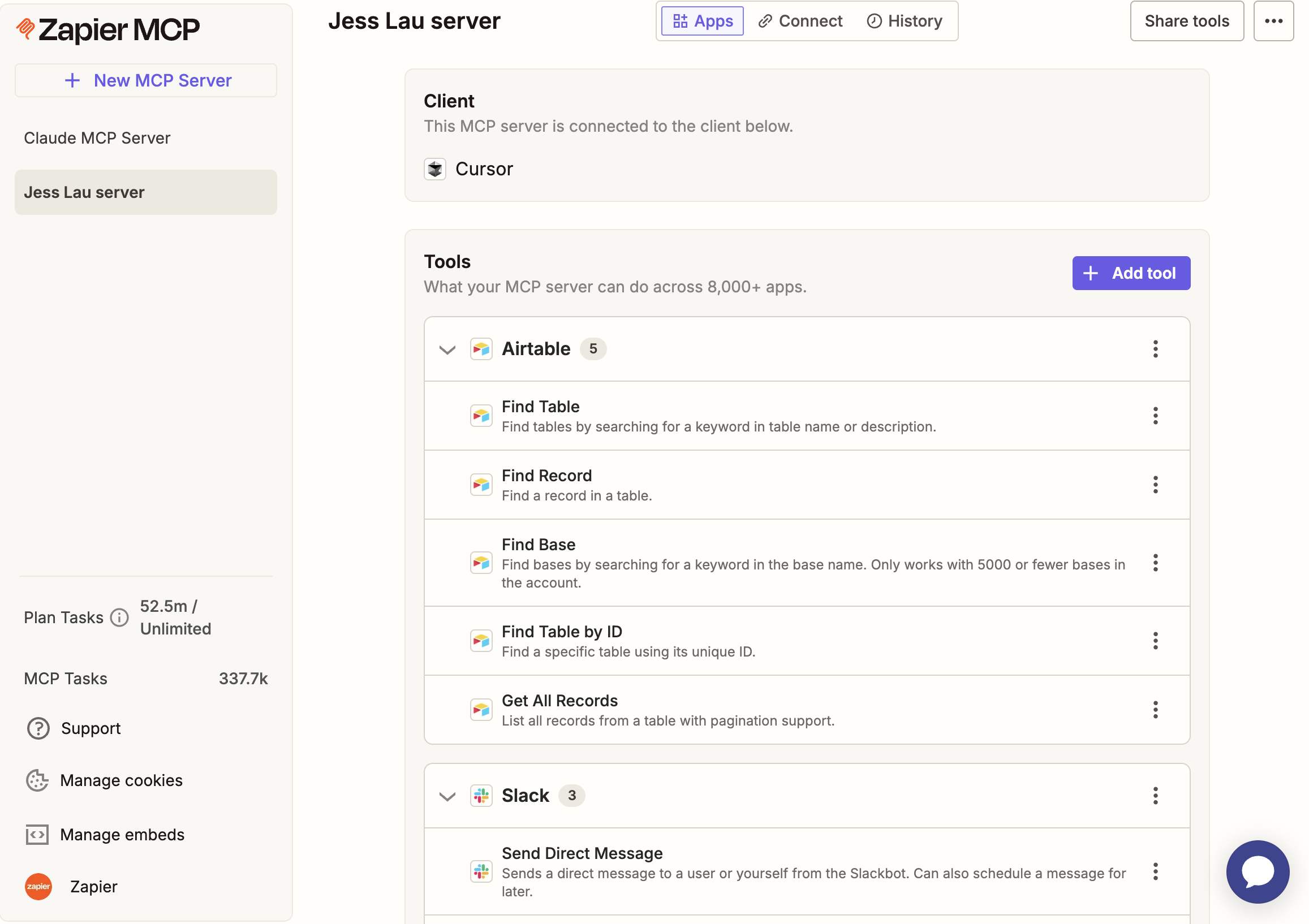Select Jess Lau server in sidebar
Image resolution: width=1309 pixels, height=924 pixels.
pos(146,192)
